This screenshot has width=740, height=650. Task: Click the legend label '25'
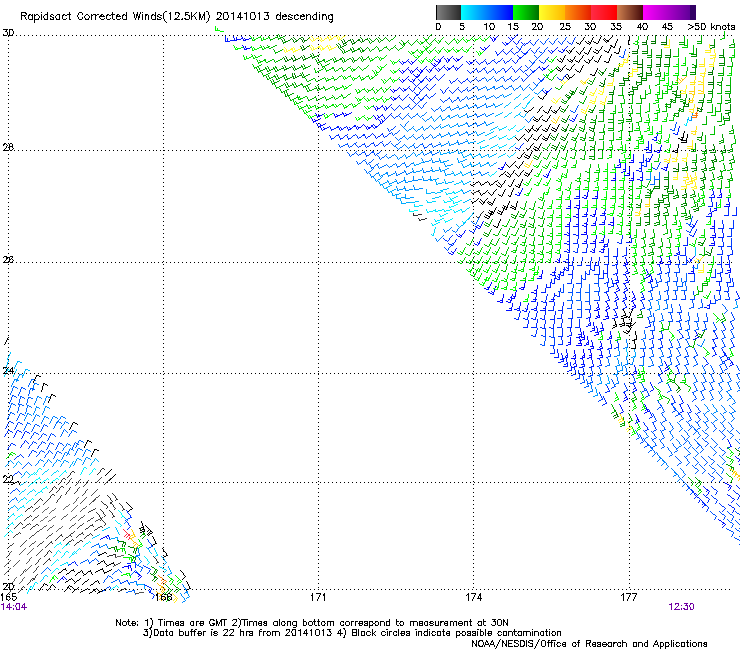(565, 27)
